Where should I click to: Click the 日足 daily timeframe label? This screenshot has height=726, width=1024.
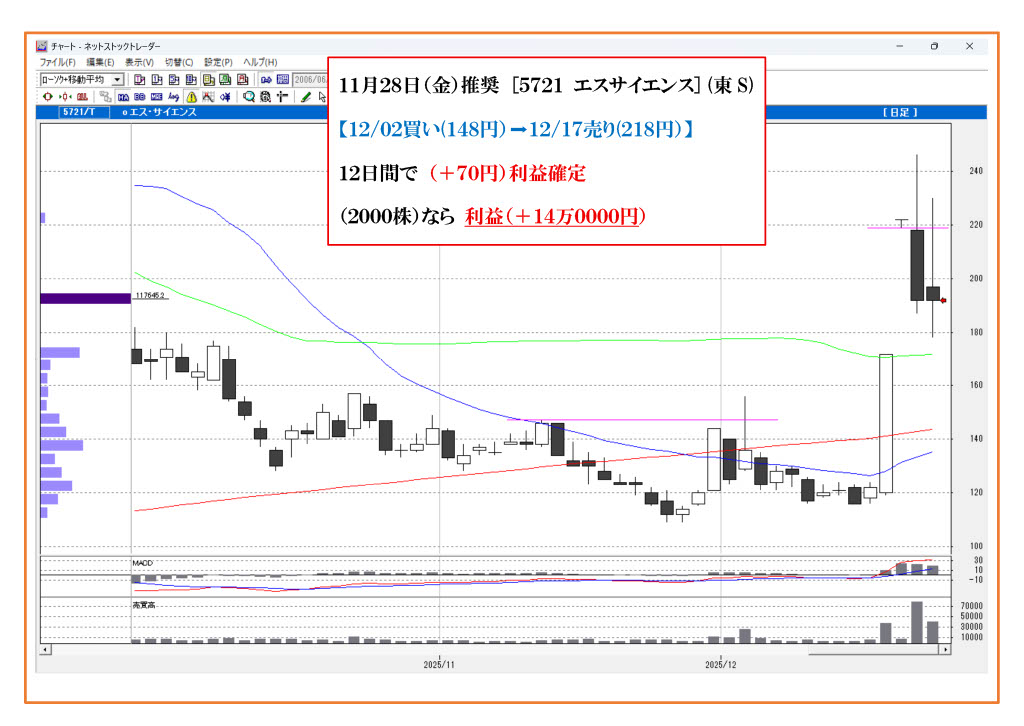click(x=899, y=113)
